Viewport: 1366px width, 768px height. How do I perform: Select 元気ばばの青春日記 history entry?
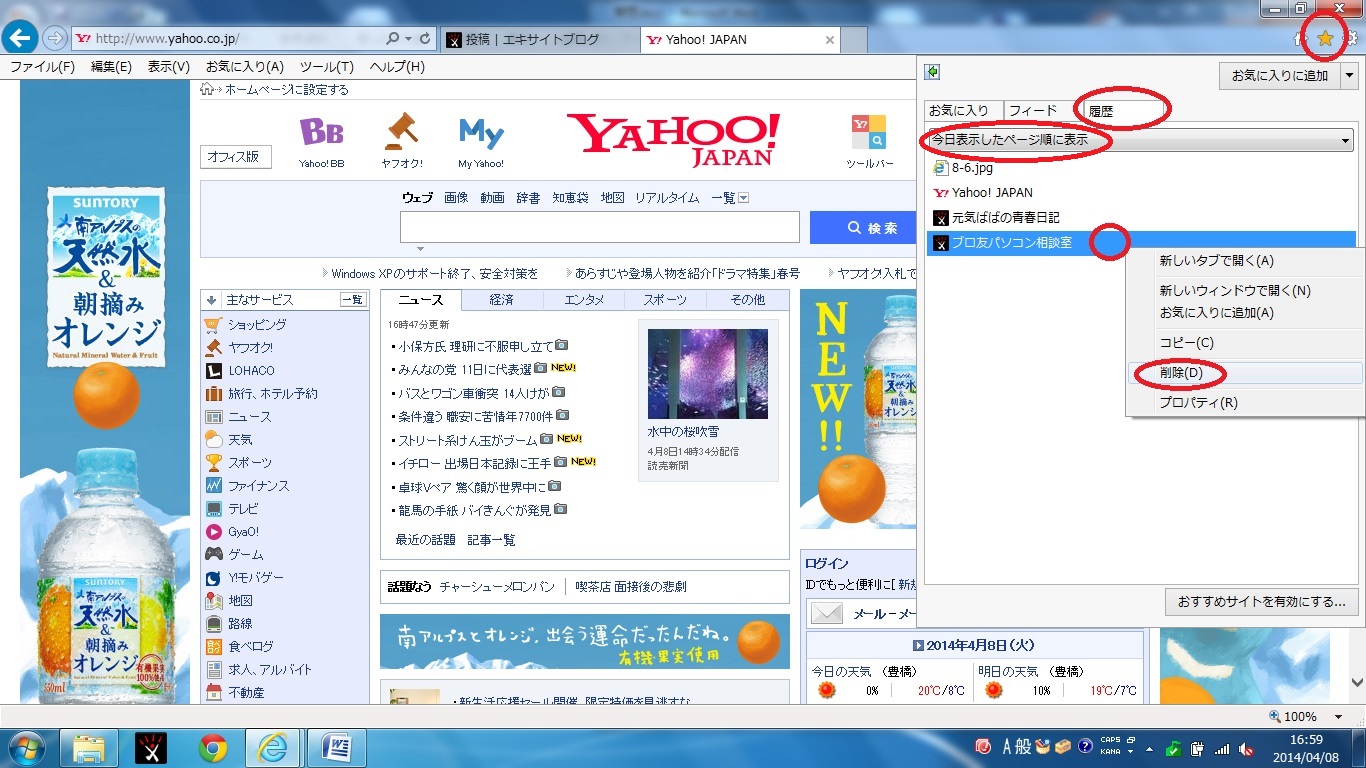click(1005, 217)
